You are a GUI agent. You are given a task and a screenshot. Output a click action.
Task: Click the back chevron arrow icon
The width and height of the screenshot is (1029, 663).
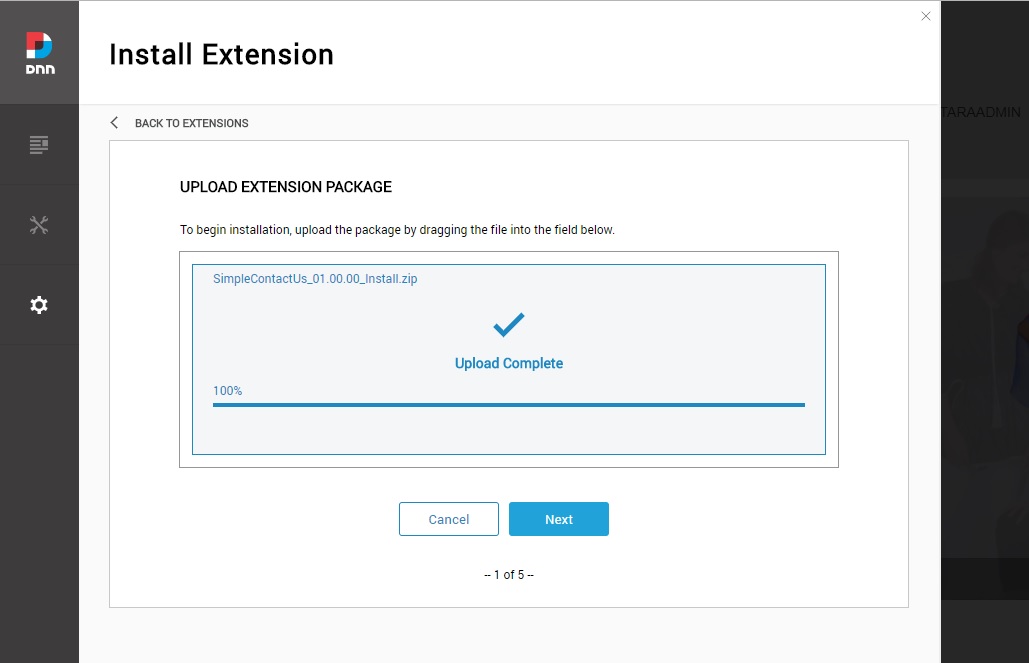point(114,123)
